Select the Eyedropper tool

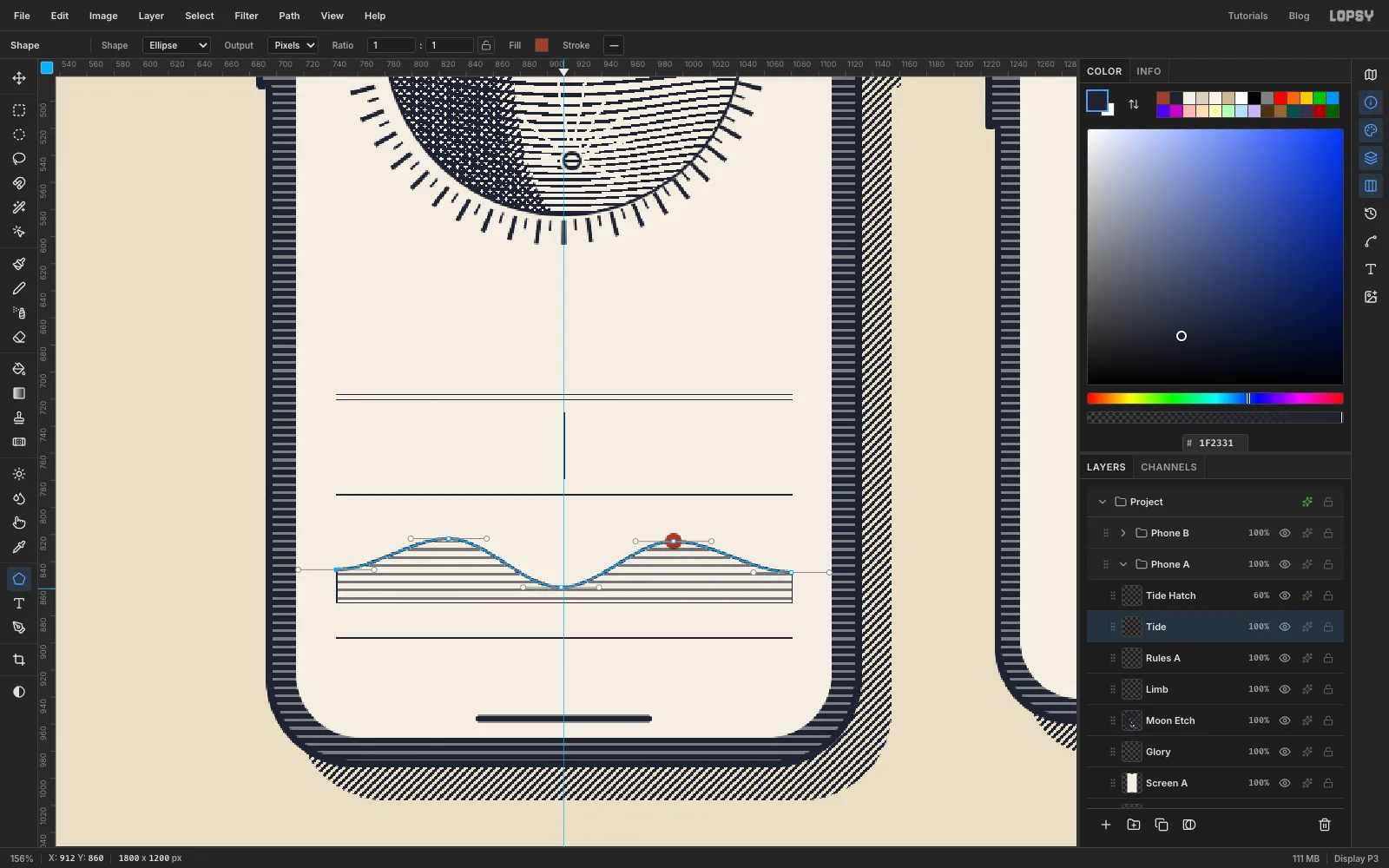pyautogui.click(x=19, y=547)
